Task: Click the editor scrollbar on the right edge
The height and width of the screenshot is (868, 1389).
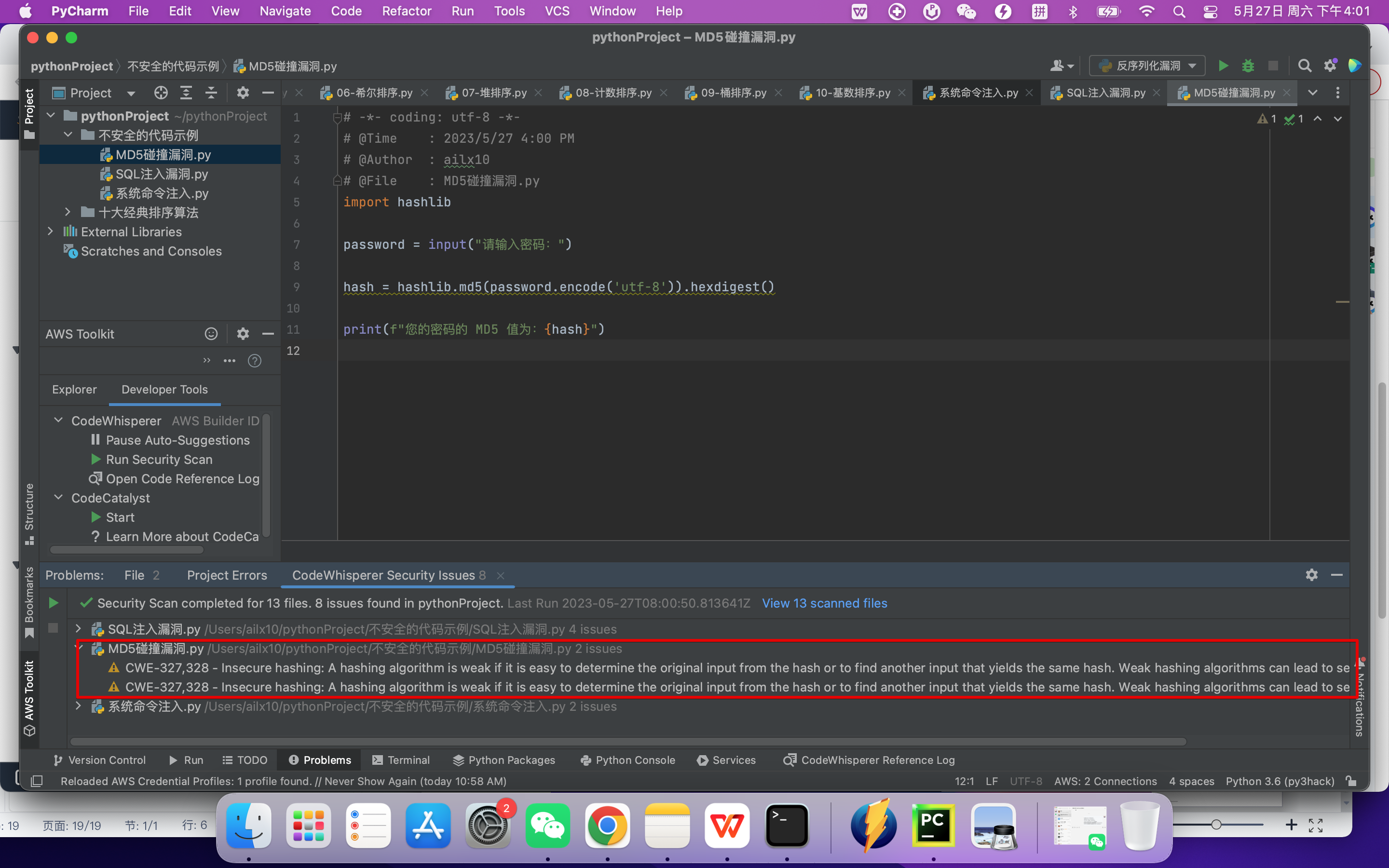Action: tap(1344, 301)
